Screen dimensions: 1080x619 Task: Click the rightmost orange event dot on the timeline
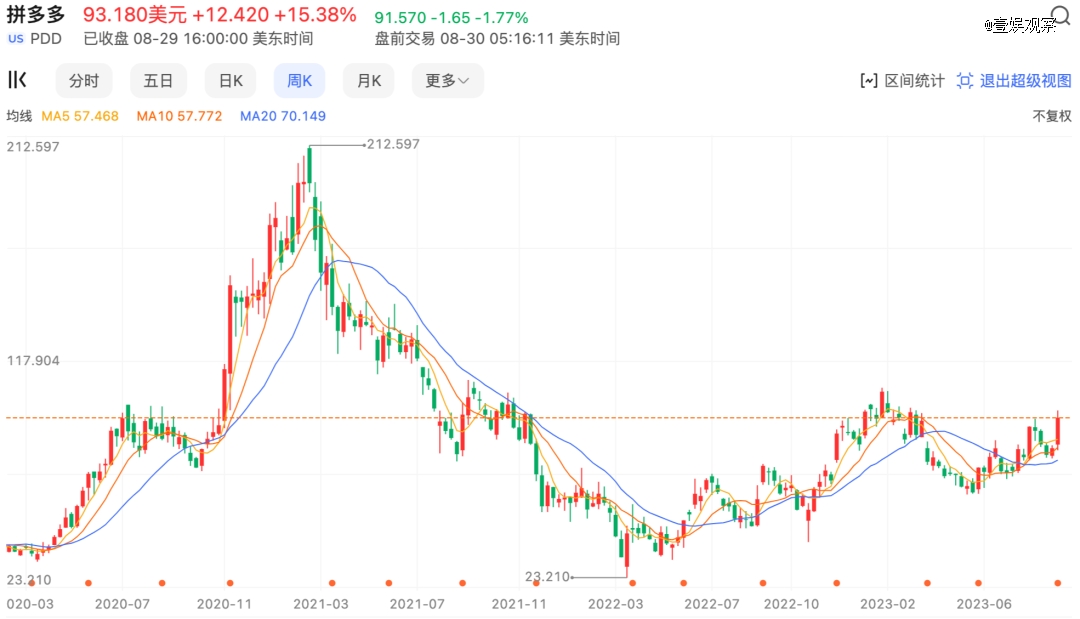[x=1057, y=583]
